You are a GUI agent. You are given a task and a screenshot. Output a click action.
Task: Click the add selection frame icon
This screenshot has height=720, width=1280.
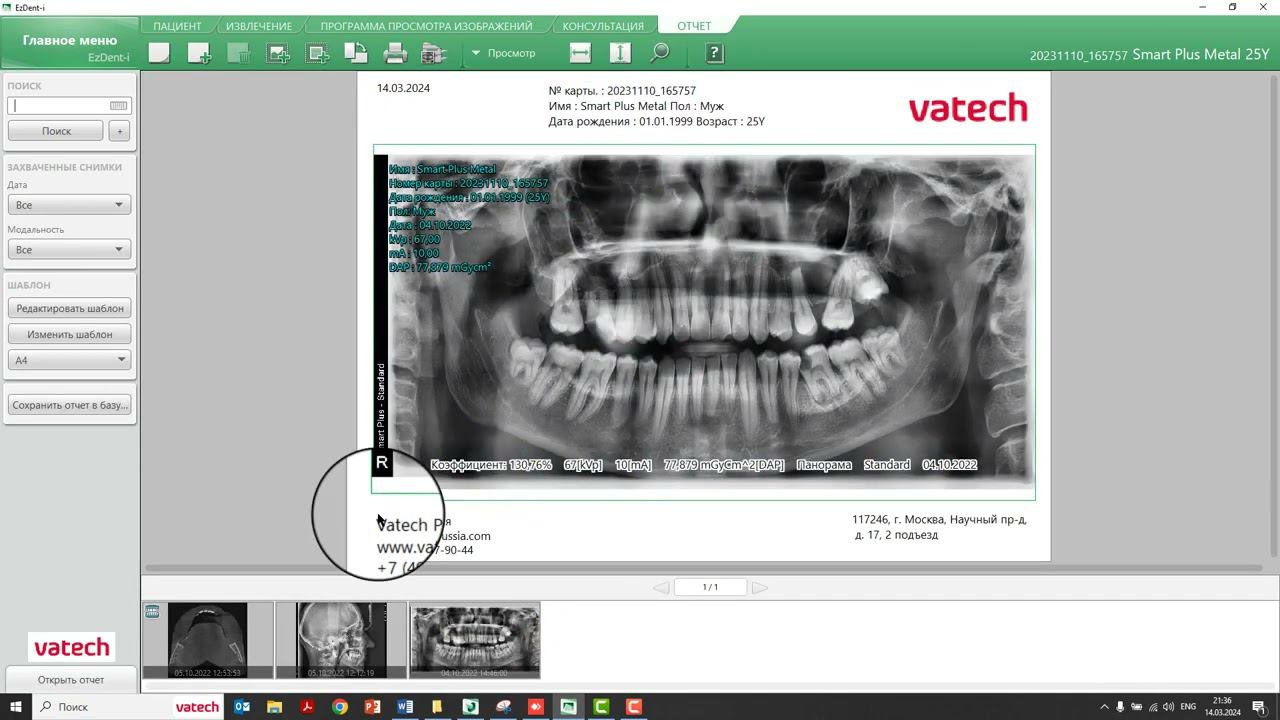318,53
